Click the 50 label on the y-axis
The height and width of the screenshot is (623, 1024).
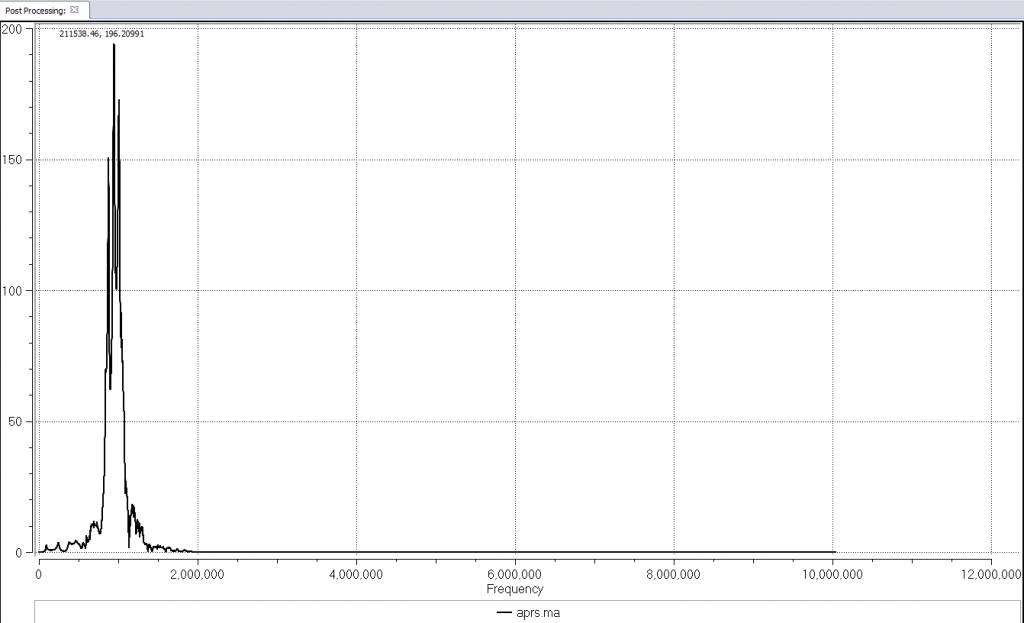pyautogui.click(x=16, y=422)
